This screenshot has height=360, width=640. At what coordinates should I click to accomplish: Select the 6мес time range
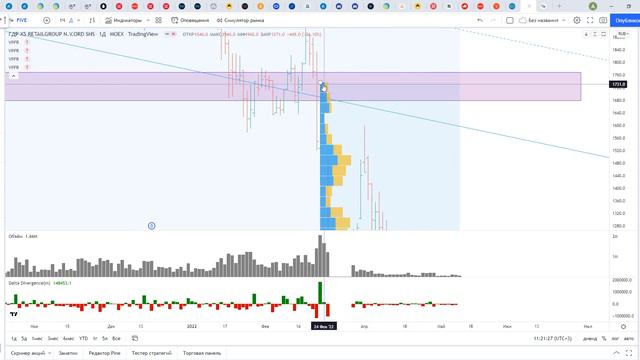tap(68, 338)
